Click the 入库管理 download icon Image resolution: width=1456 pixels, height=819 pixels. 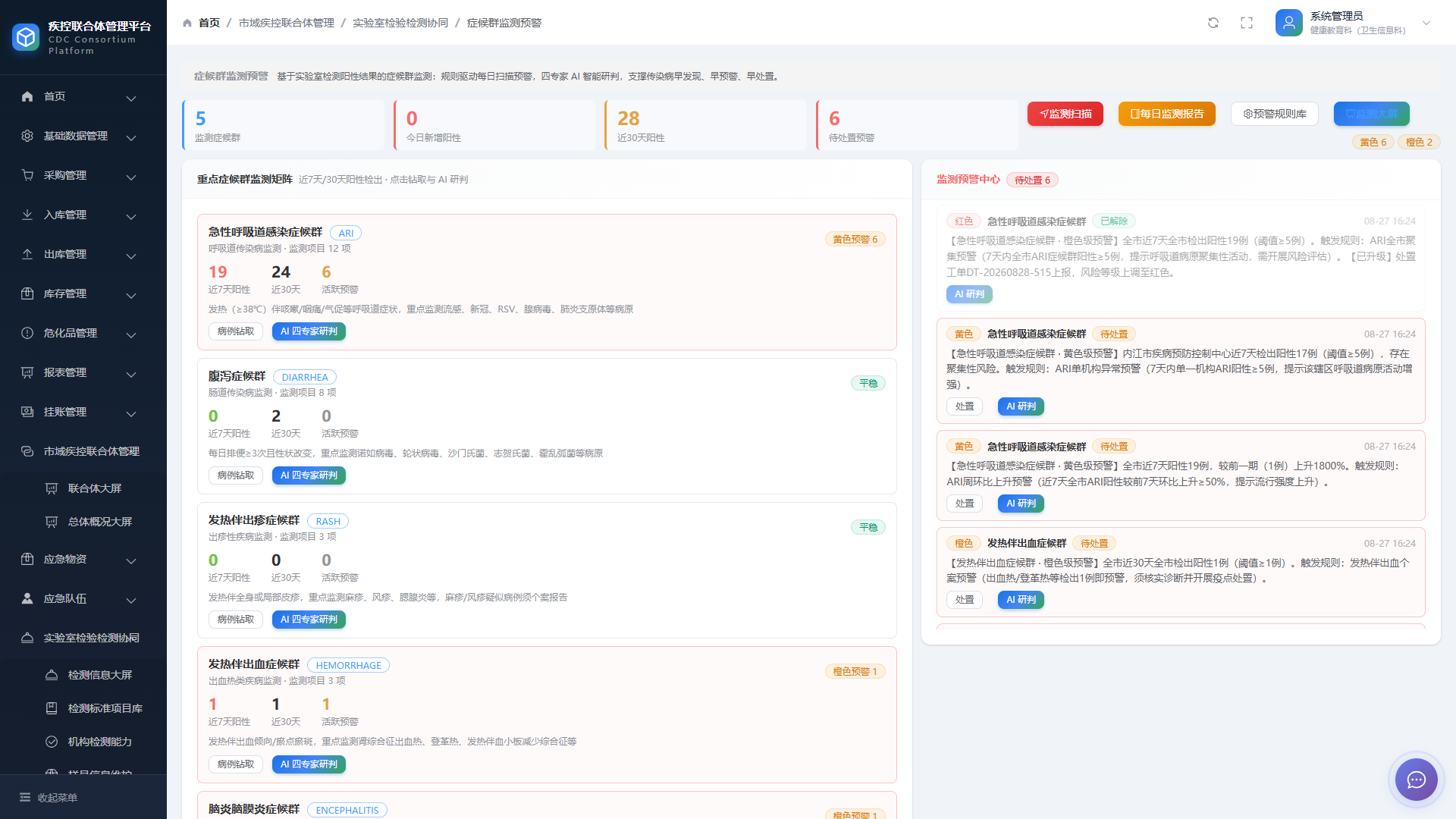(x=27, y=215)
